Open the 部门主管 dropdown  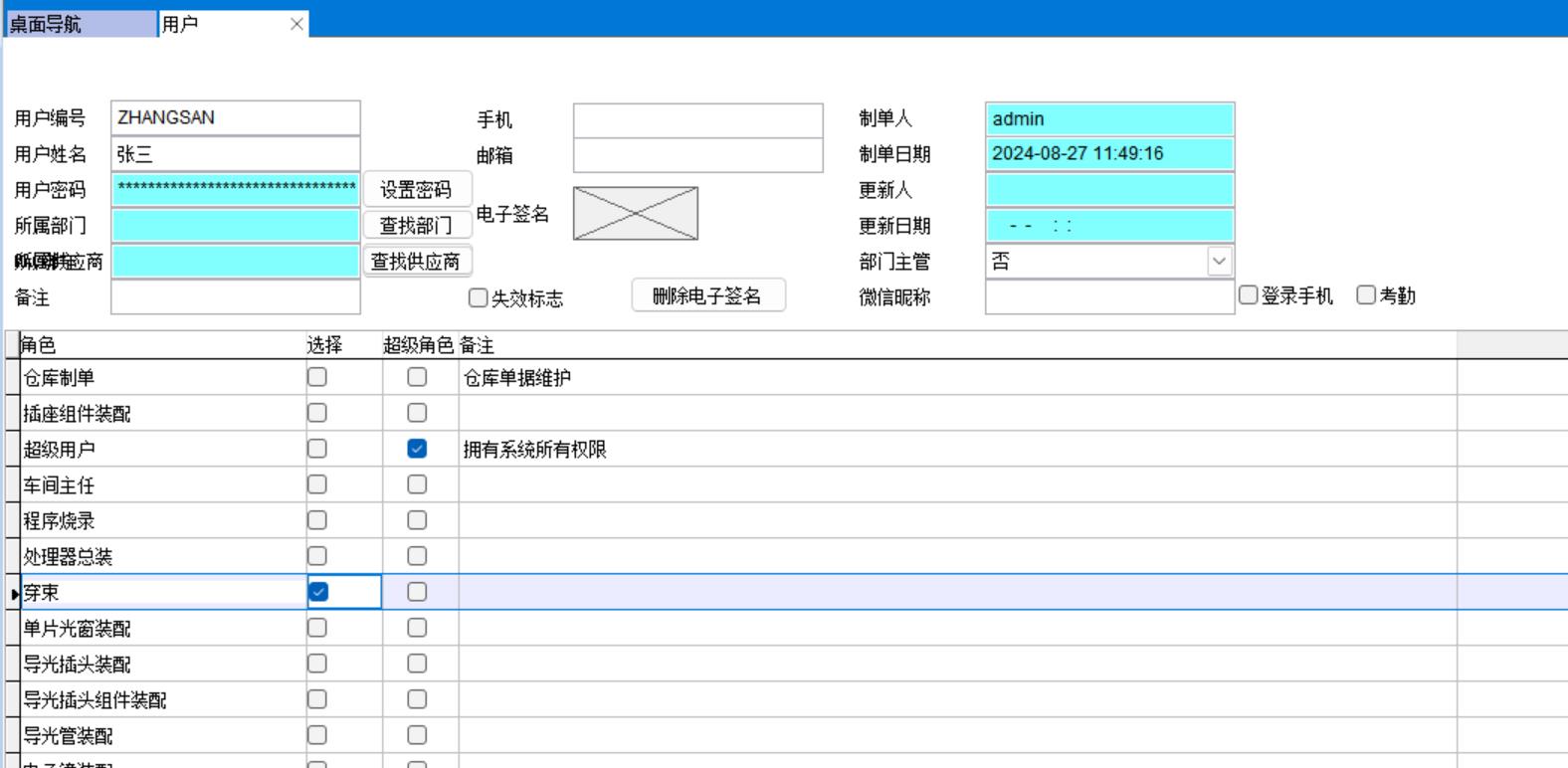[x=1219, y=262]
